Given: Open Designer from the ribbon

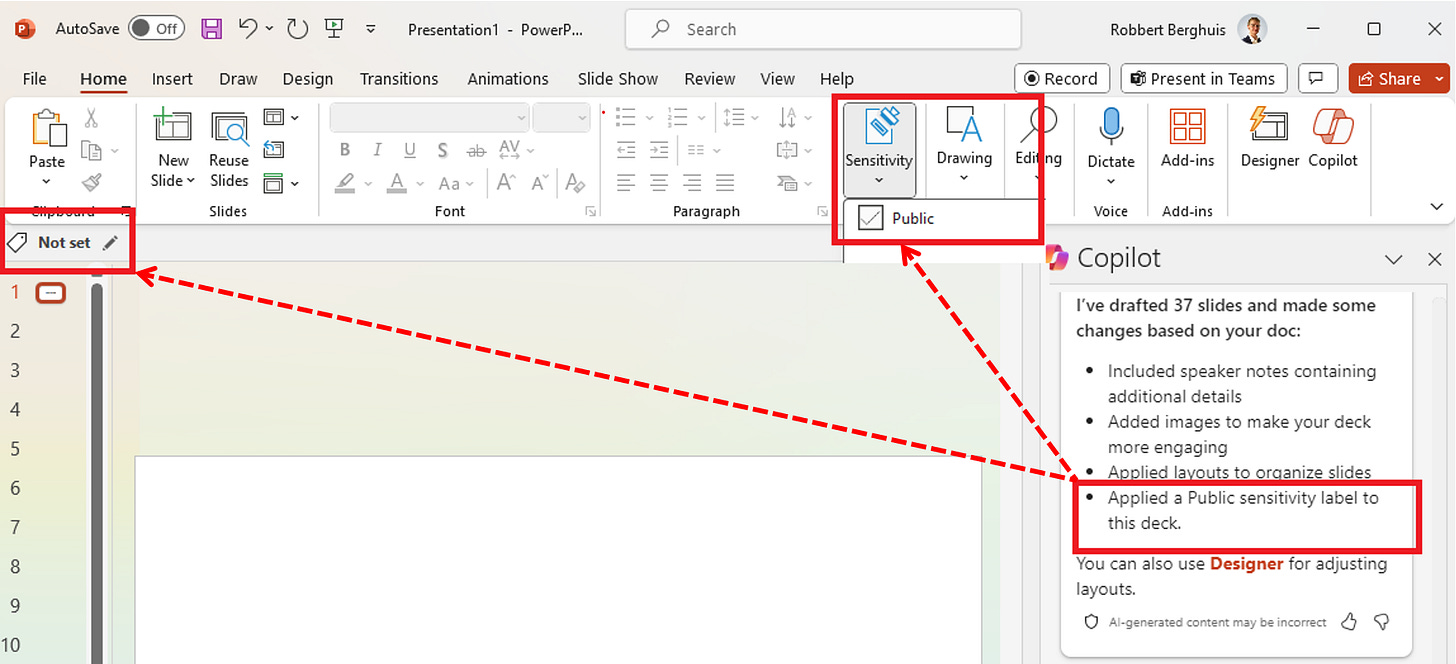Looking at the screenshot, I should (x=1270, y=138).
